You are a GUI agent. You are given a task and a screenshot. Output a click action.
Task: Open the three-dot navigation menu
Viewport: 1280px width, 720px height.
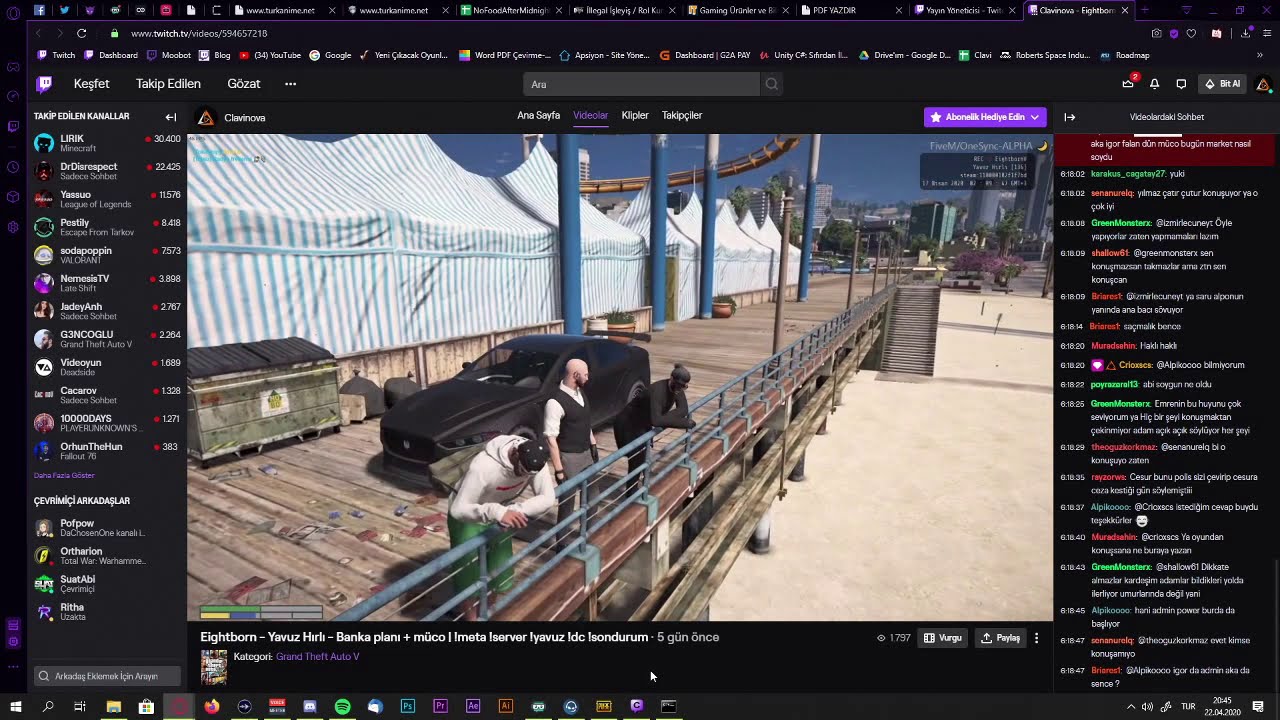click(x=290, y=84)
